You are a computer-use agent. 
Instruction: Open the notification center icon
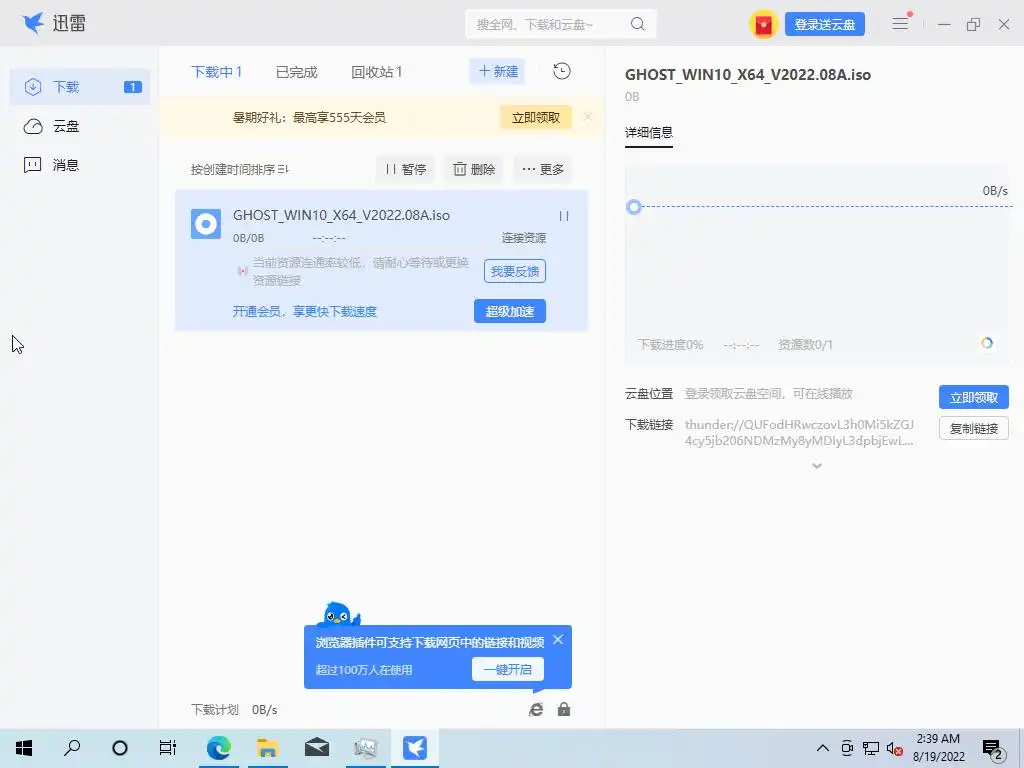[x=993, y=749]
